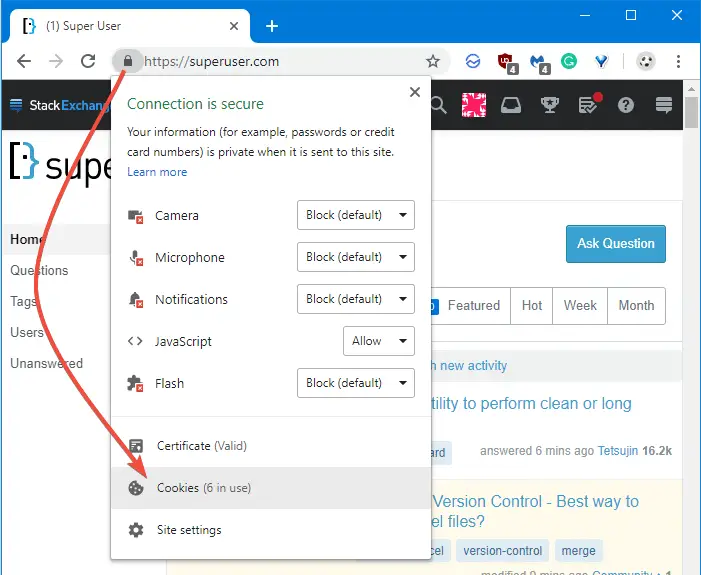The image size is (701, 575).
Task: Open the site switcher icon at top right
Action: click(664, 105)
